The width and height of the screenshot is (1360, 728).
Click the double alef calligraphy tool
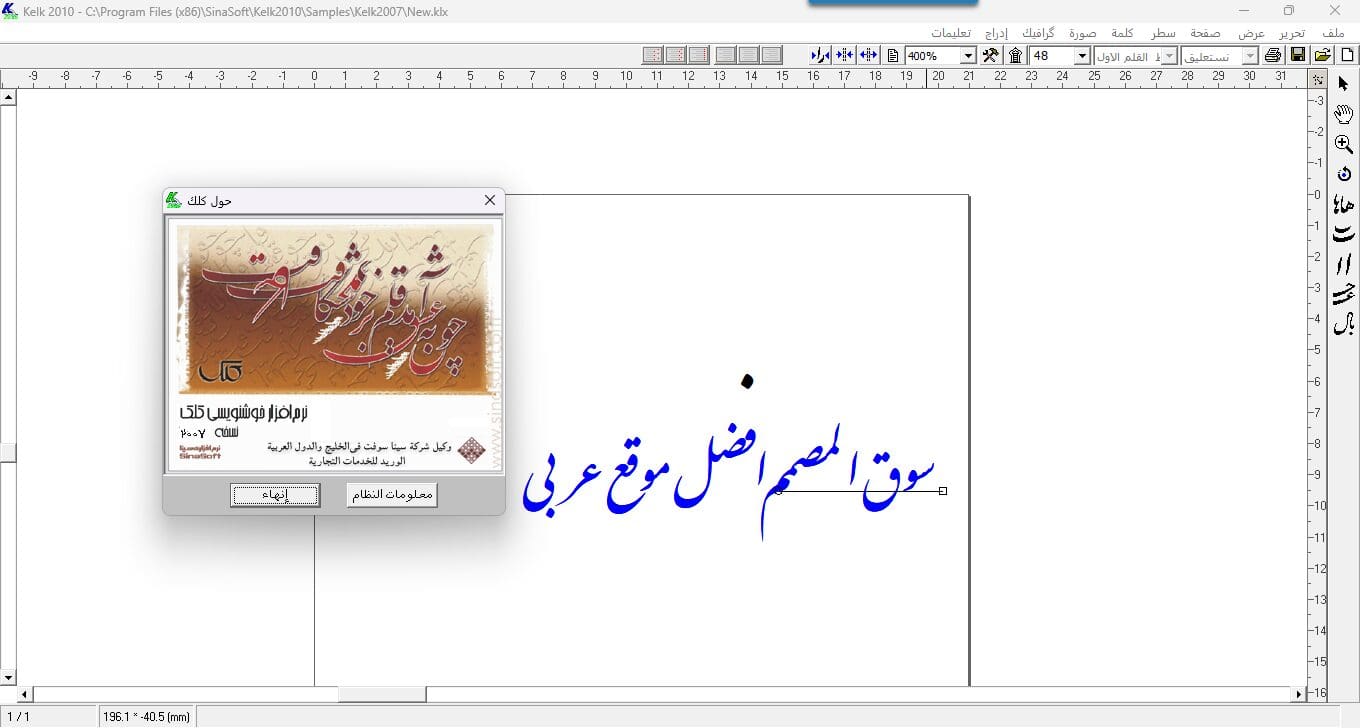1343,264
